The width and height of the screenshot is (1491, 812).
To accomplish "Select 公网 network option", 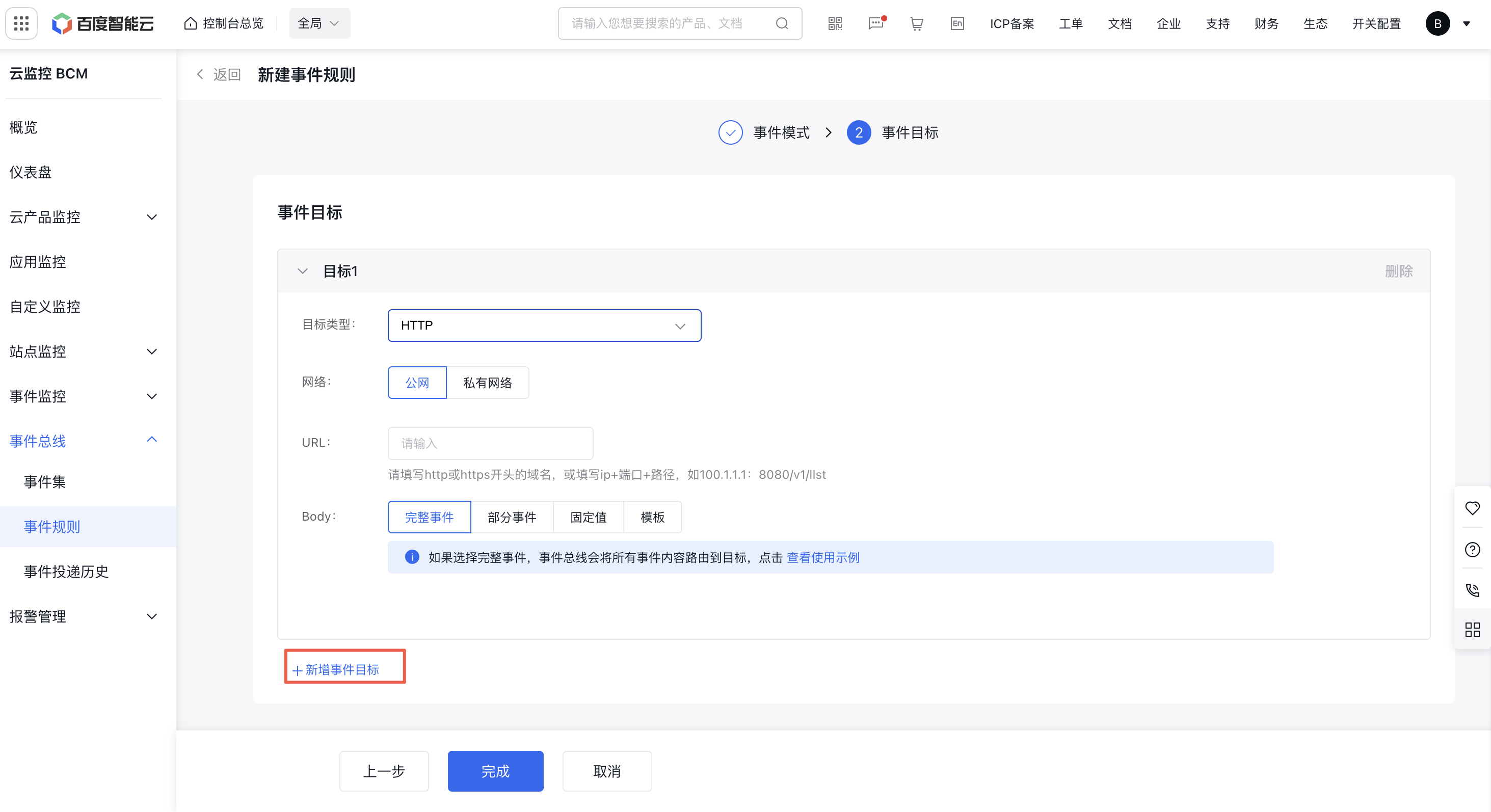I will pyautogui.click(x=417, y=383).
